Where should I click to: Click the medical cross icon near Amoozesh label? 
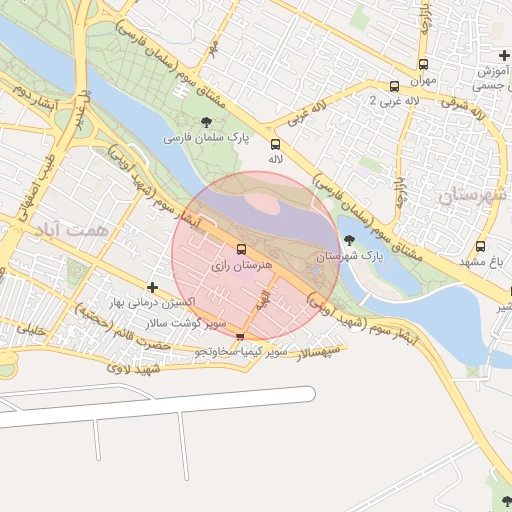tap(504, 56)
